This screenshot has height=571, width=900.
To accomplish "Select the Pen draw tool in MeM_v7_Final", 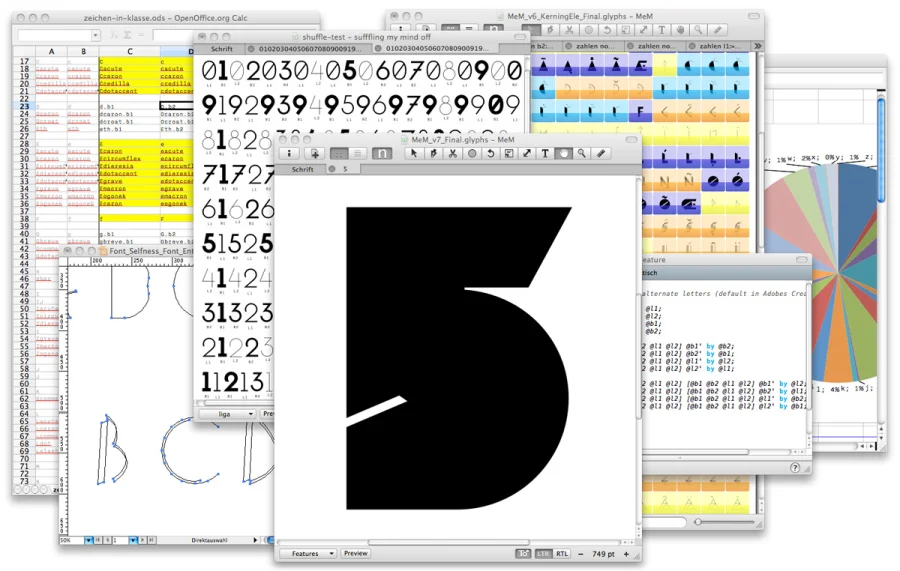I will click(433, 154).
